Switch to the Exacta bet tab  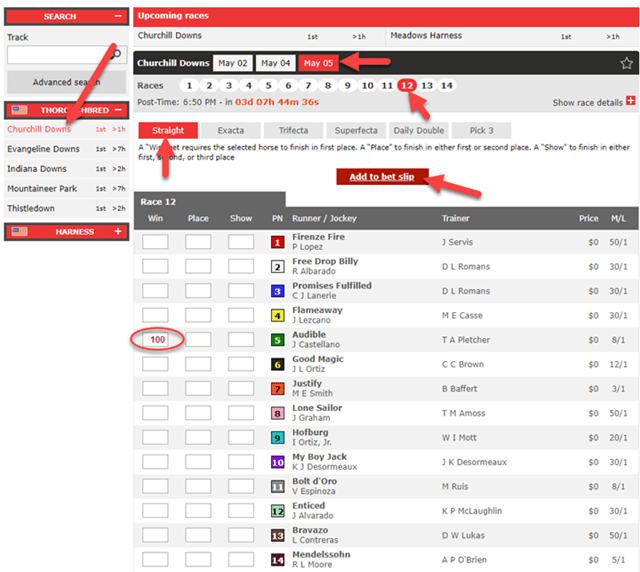pyautogui.click(x=231, y=131)
